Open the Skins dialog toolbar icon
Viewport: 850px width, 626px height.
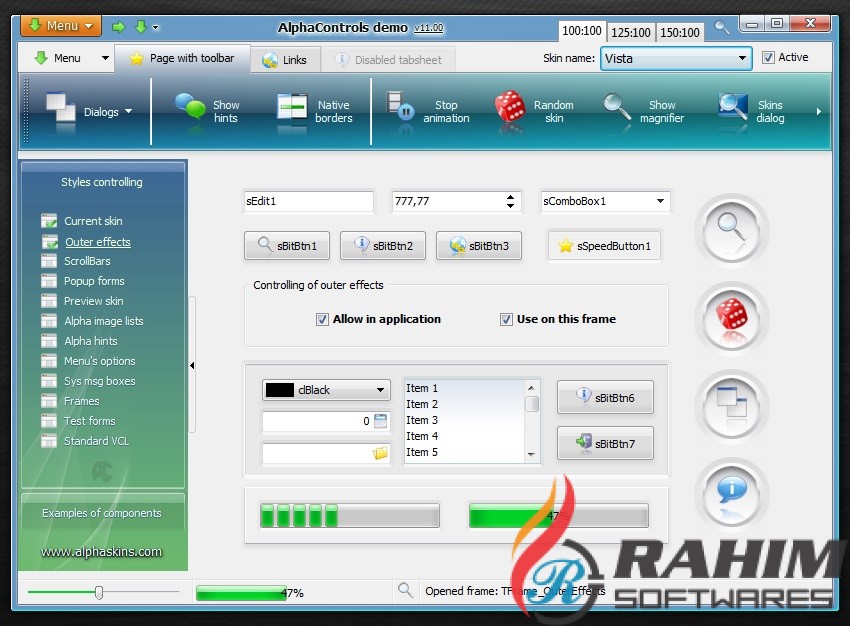point(733,106)
